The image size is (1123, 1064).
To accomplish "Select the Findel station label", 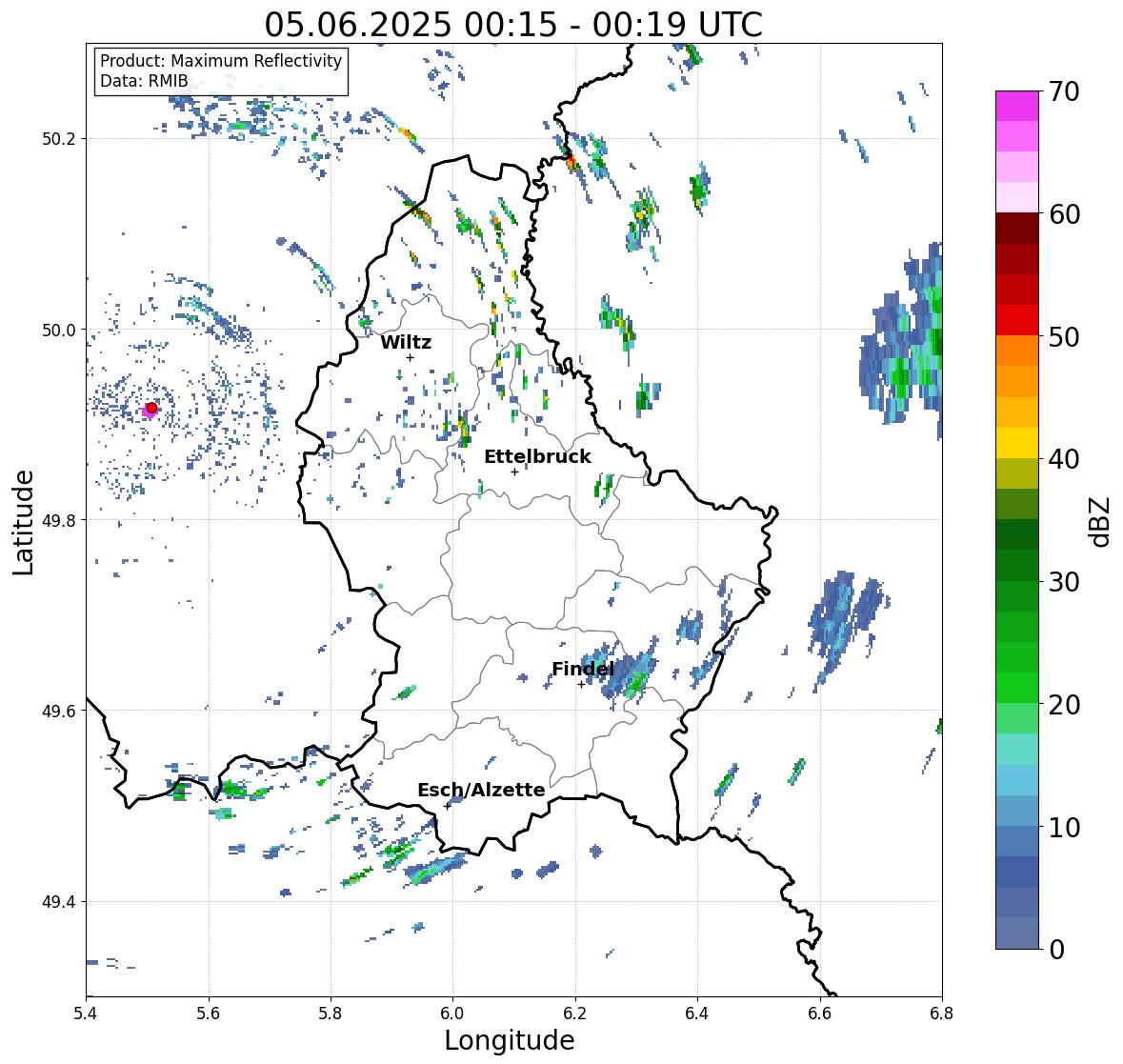I will coord(583,670).
